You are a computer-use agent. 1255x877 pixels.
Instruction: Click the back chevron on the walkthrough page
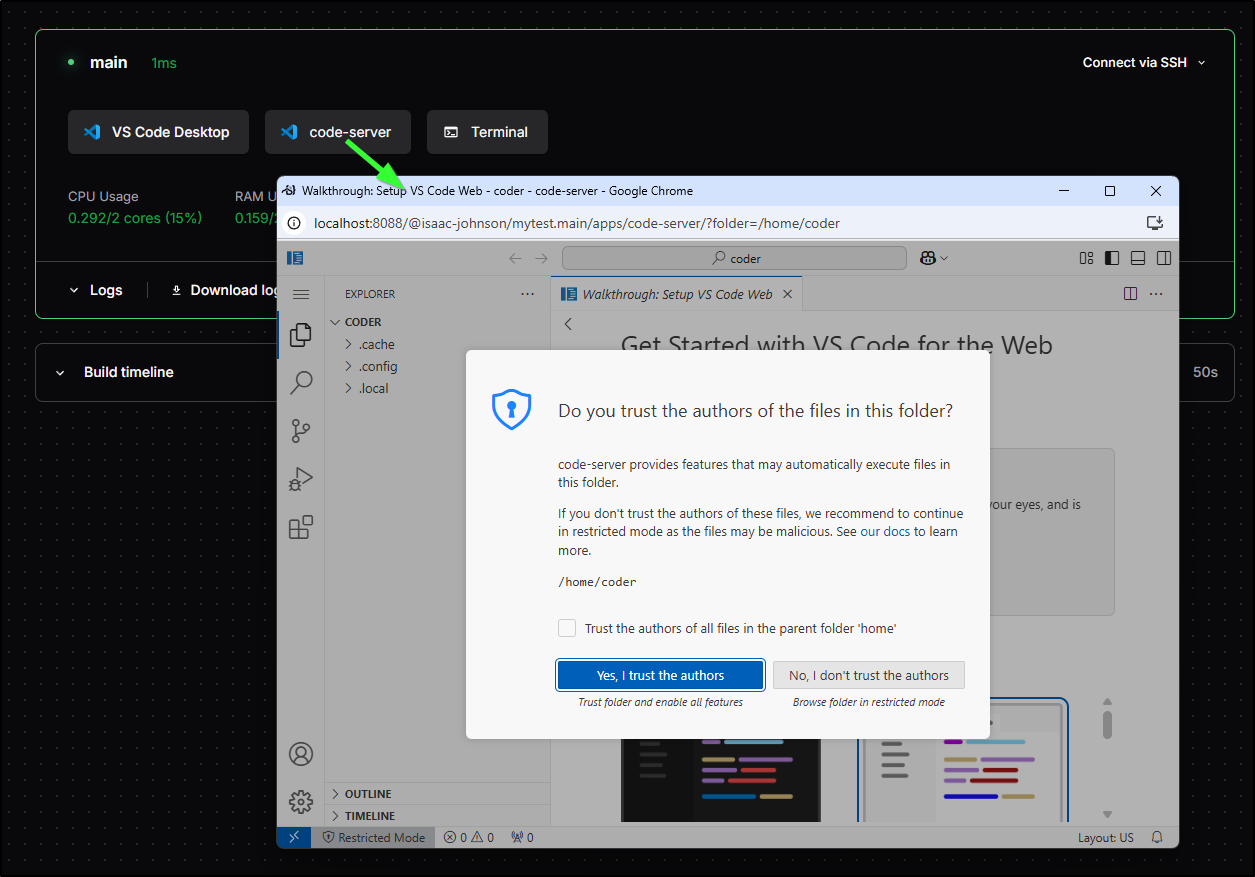click(568, 324)
